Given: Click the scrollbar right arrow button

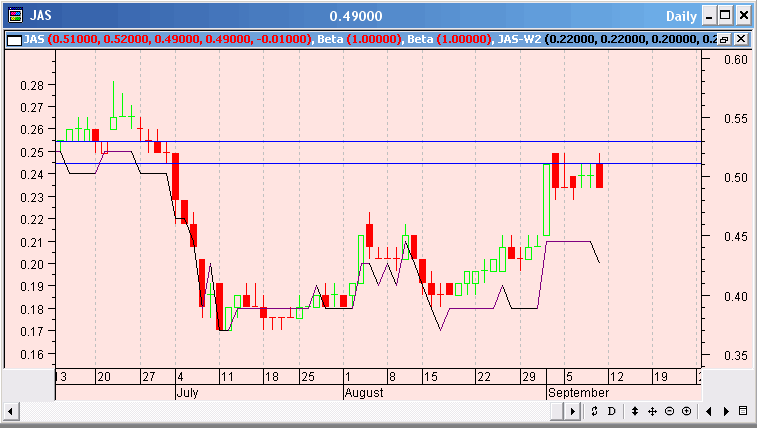Looking at the screenshot, I should [573, 412].
